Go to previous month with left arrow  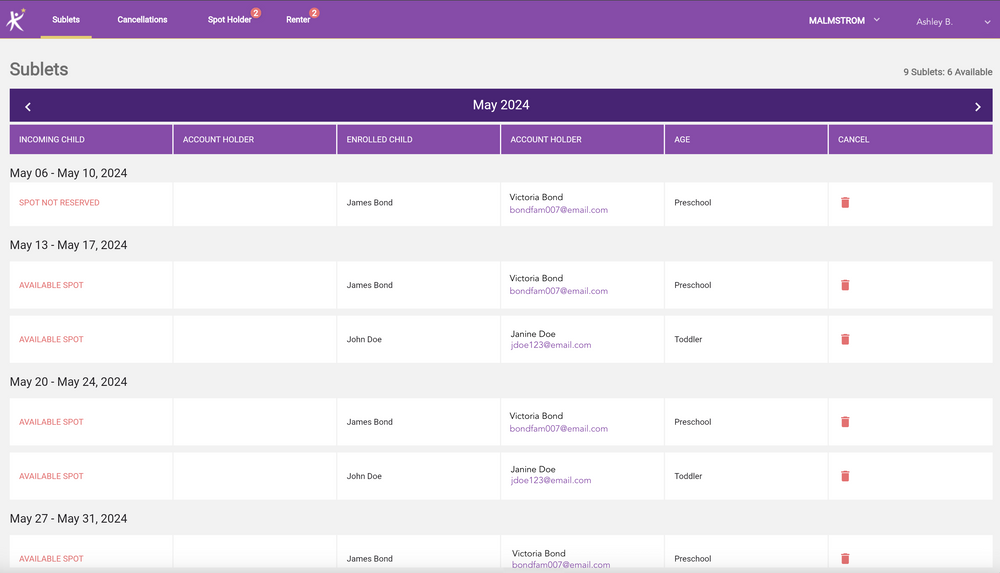(28, 106)
